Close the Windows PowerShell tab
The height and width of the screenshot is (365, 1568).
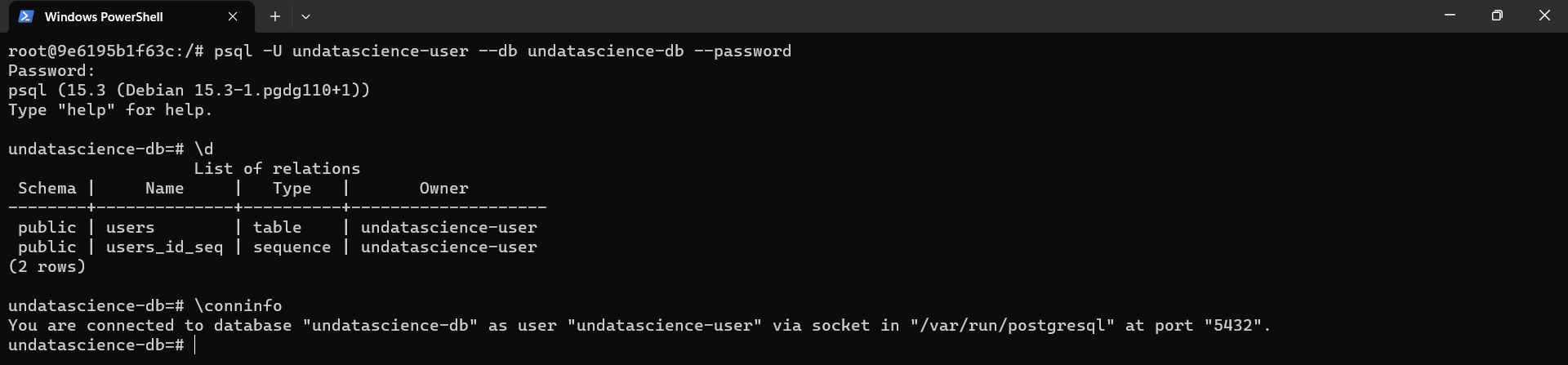click(233, 16)
